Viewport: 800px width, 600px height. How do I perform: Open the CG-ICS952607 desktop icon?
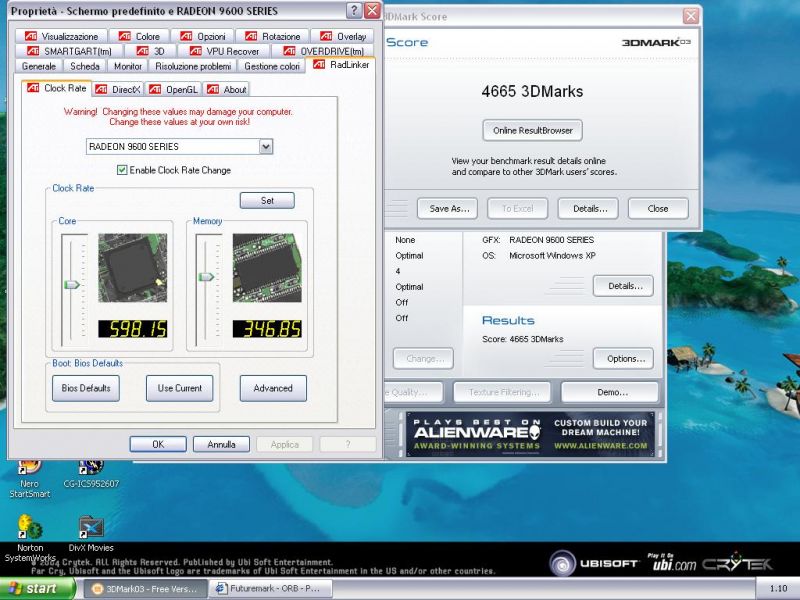coord(91,474)
